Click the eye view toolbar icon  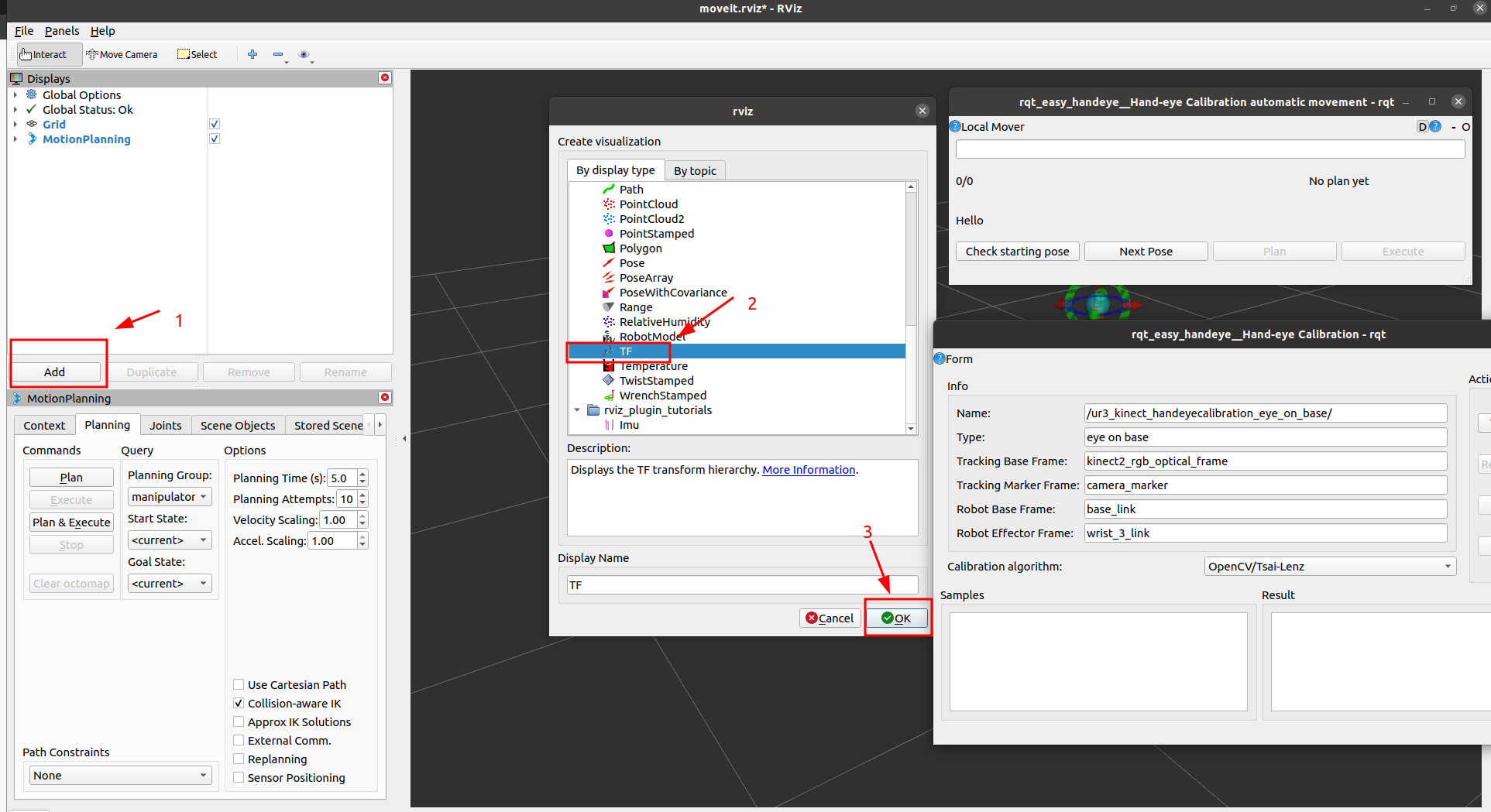click(x=304, y=54)
